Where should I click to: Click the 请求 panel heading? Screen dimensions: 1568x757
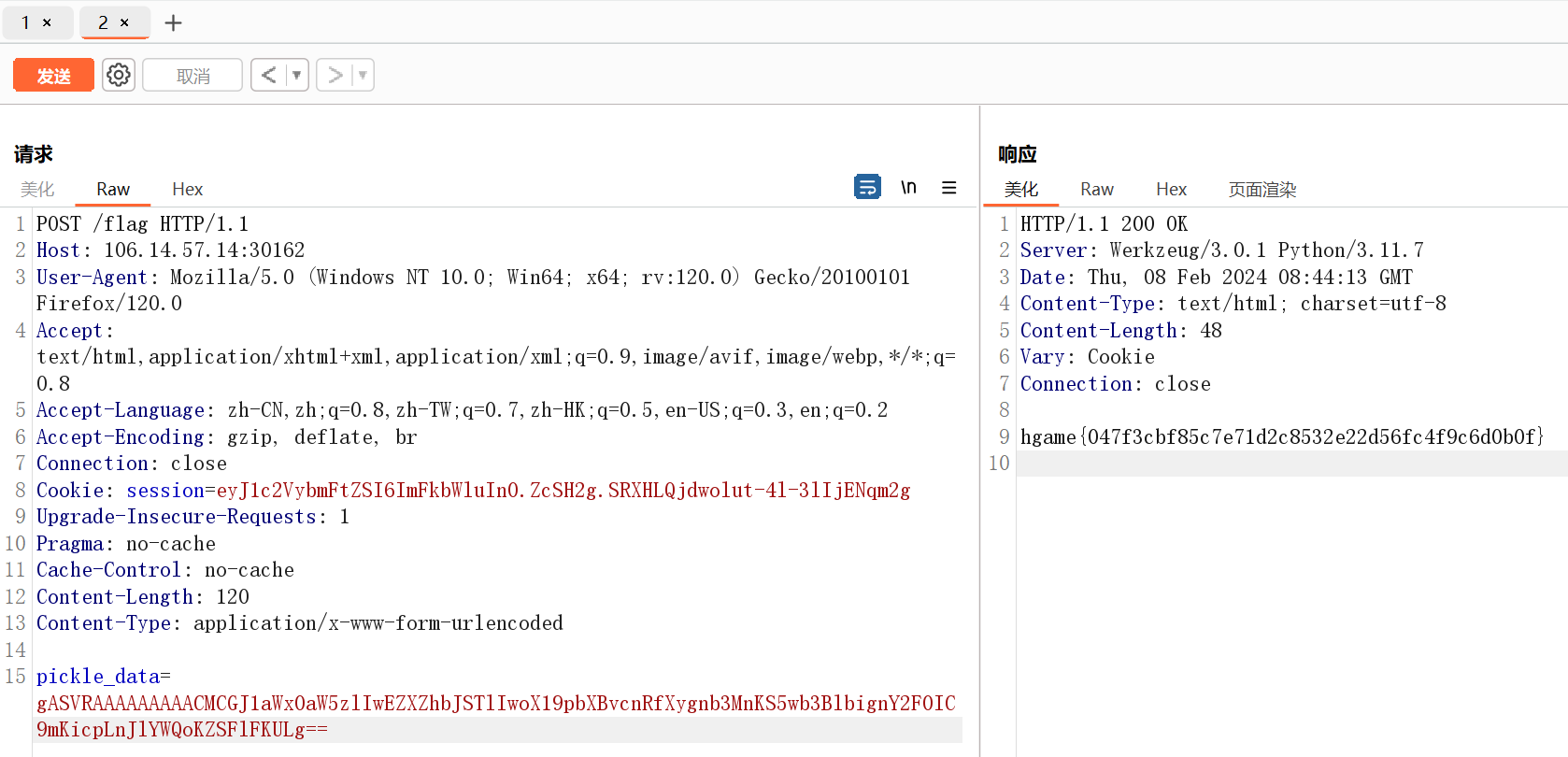click(x=34, y=154)
